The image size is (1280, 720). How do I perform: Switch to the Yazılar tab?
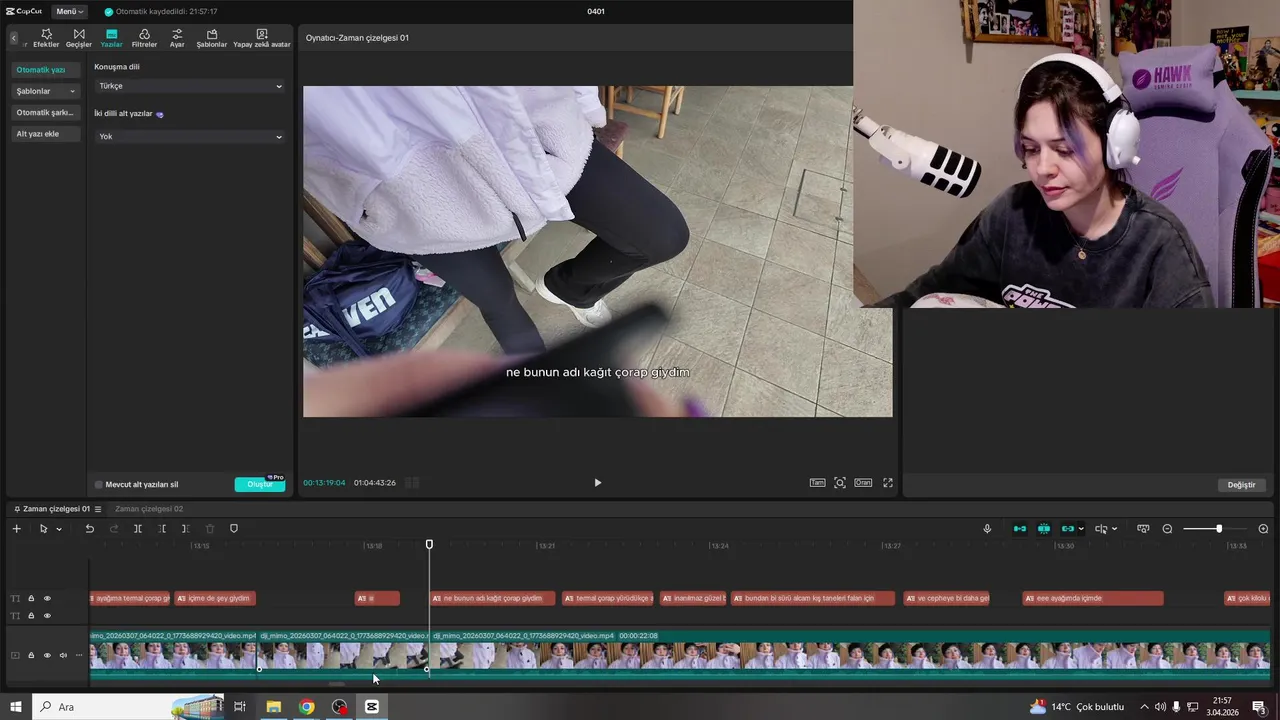(x=111, y=38)
